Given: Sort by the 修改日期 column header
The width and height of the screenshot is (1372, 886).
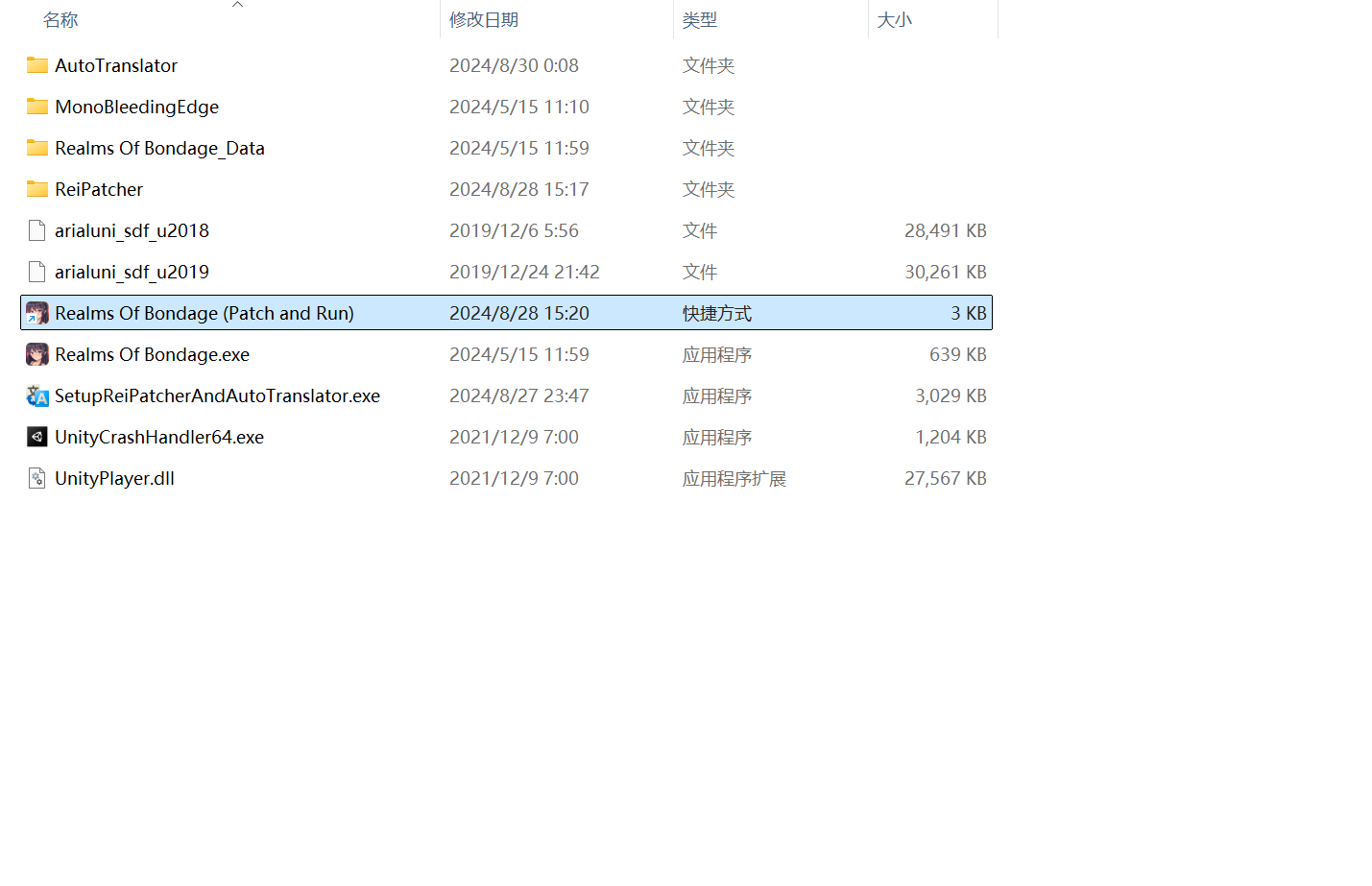Looking at the screenshot, I should pyautogui.click(x=484, y=20).
